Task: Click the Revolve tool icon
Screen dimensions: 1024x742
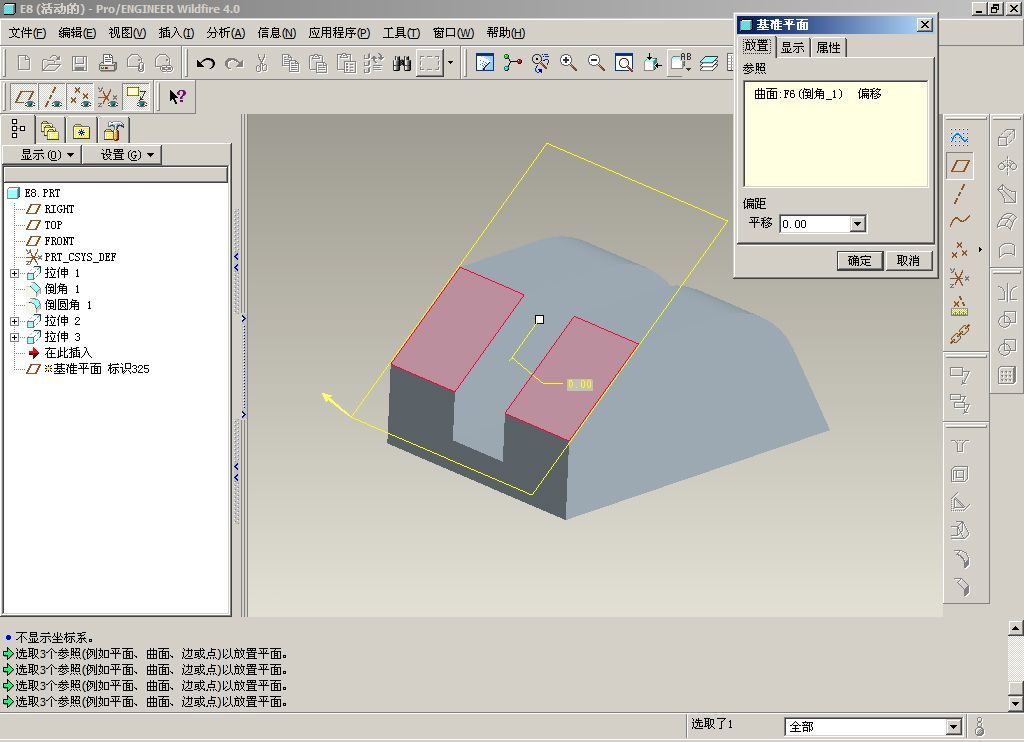Action: tap(1006, 166)
